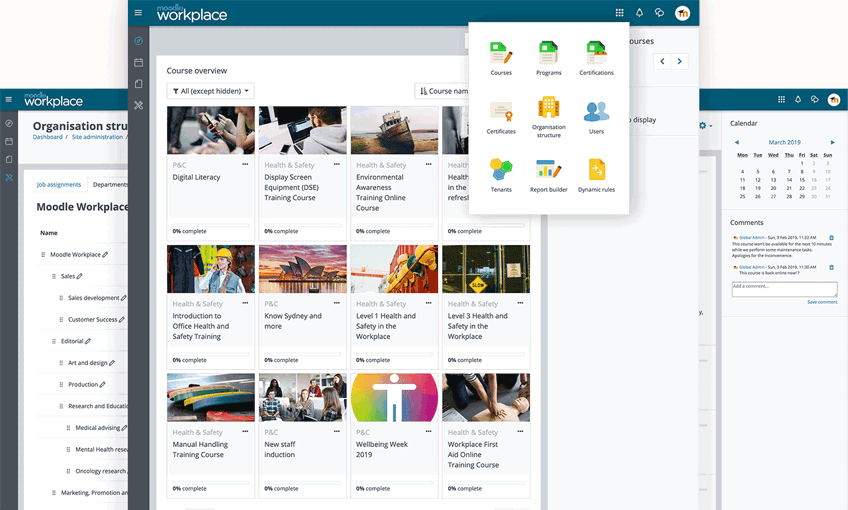The height and width of the screenshot is (510, 848).
Task: Select March 27 in the calendar
Action: pyautogui.click(x=773, y=196)
